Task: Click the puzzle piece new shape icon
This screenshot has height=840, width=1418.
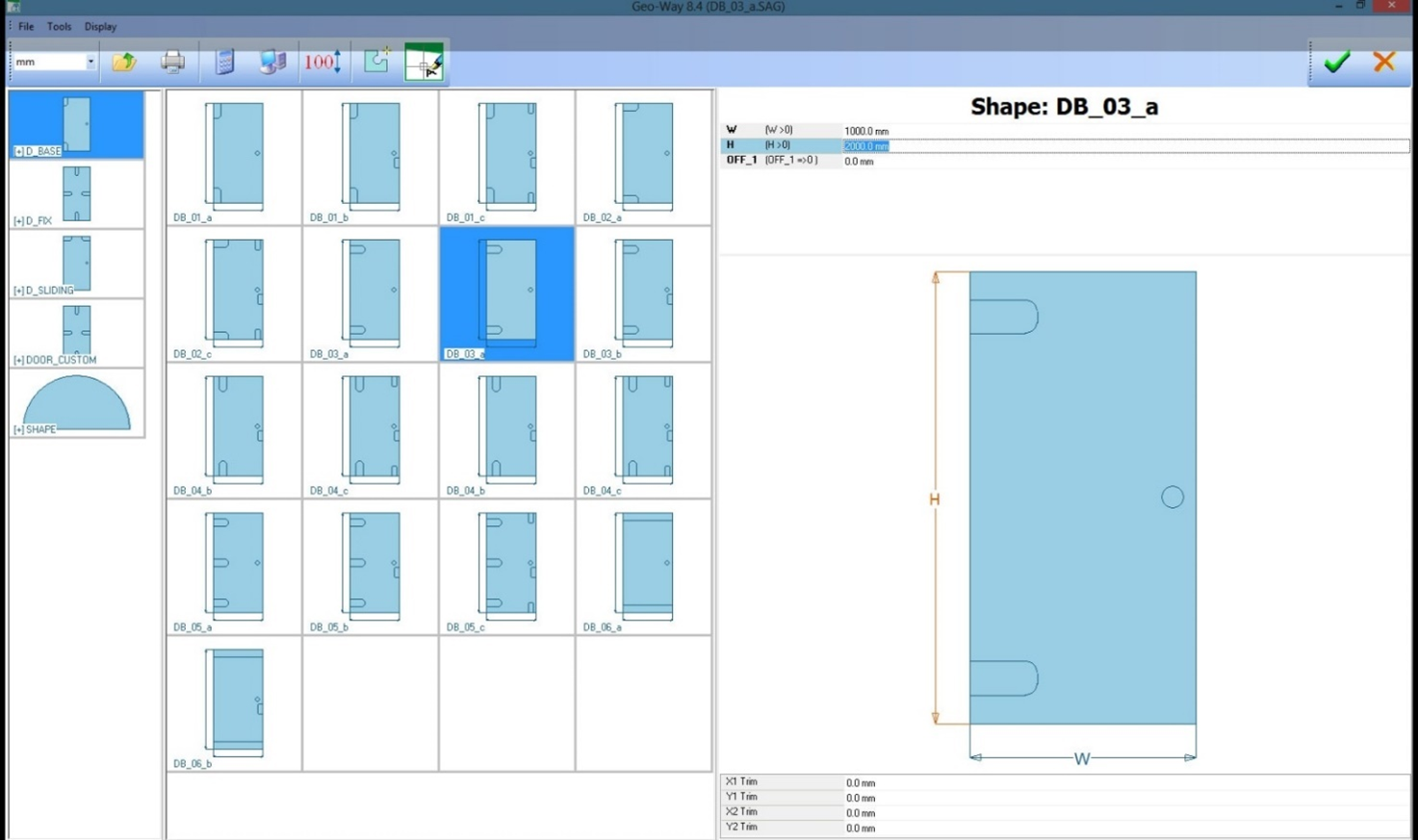Action: (376, 62)
